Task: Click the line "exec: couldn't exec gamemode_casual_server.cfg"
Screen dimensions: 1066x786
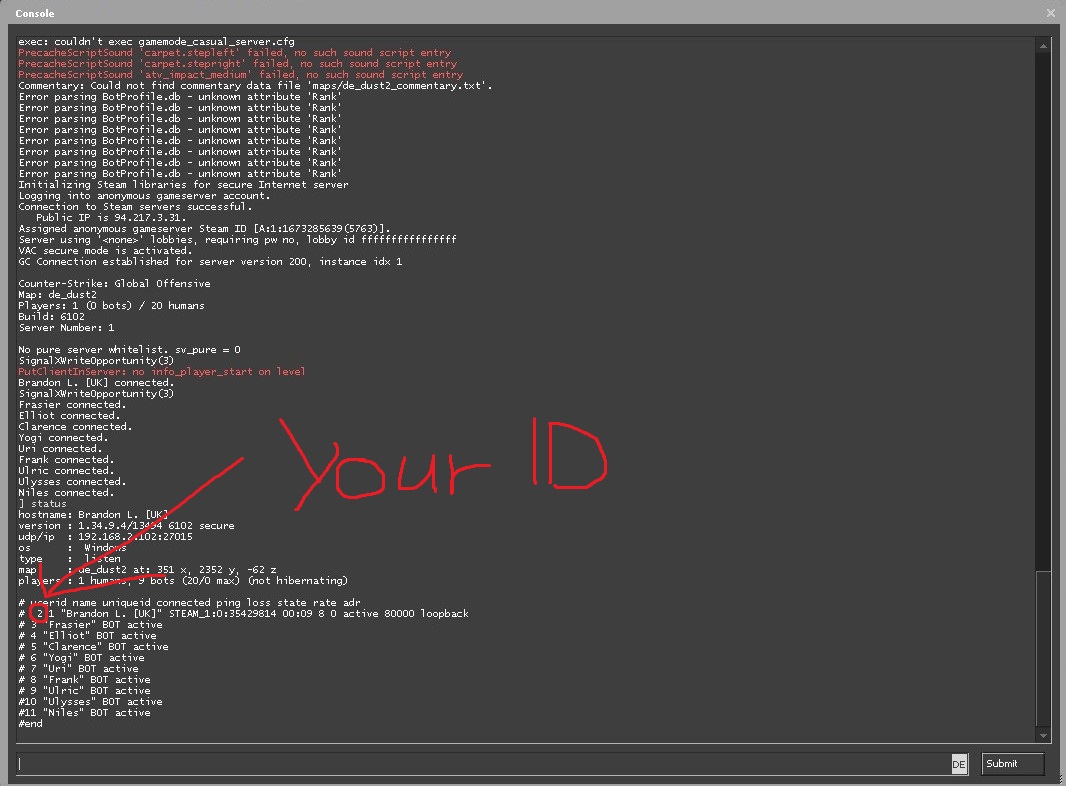Action: point(156,41)
